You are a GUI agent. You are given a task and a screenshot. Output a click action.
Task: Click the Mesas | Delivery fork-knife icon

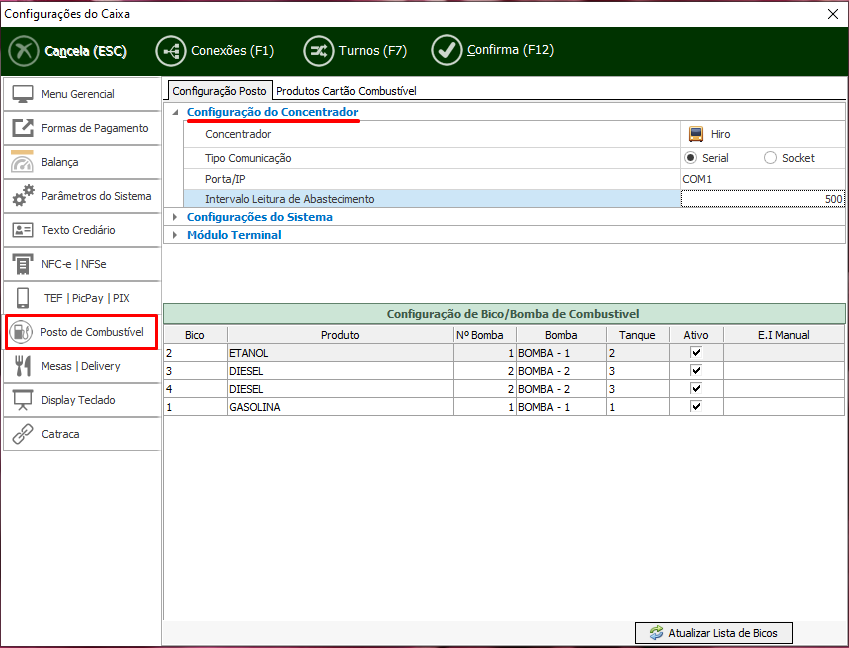[x=23, y=366]
